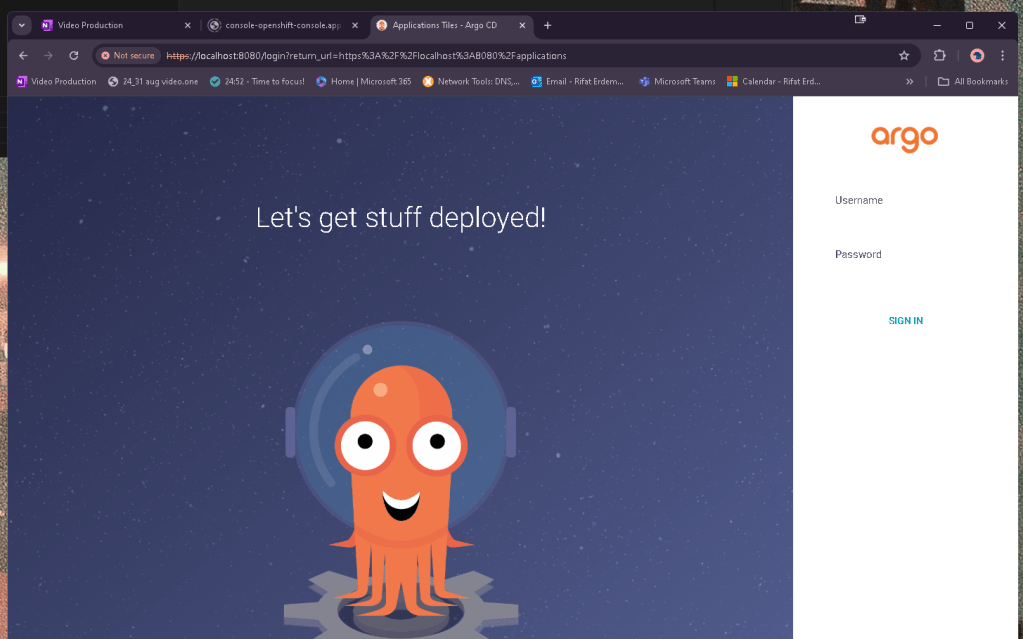Image resolution: width=1023 pixels, height=639 pixels.
Task: Click the Argo octopus mascot image
Action: click(401, 480)
